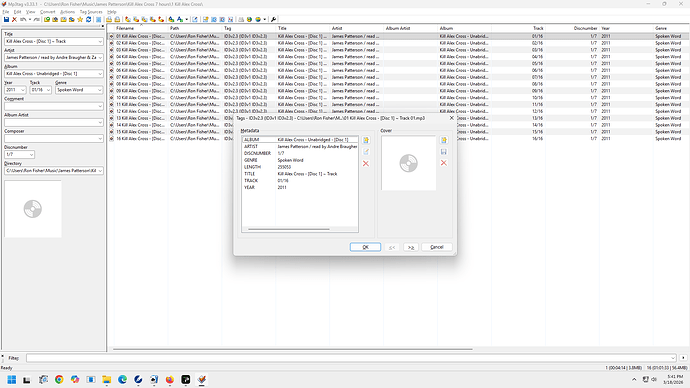Expand the Discnumber dropdown showing 1/7
690x388 pixels.
coord(31,154)
